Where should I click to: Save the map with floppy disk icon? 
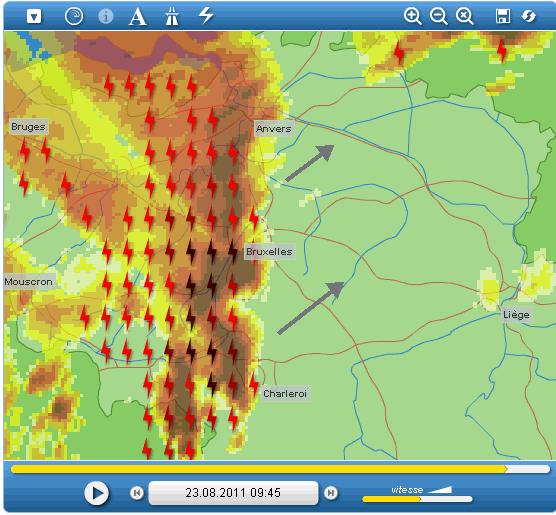[x=503, y=16]
